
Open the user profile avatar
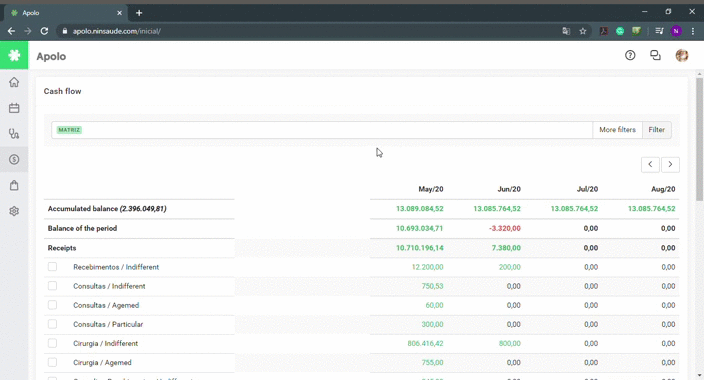(682, 55)
